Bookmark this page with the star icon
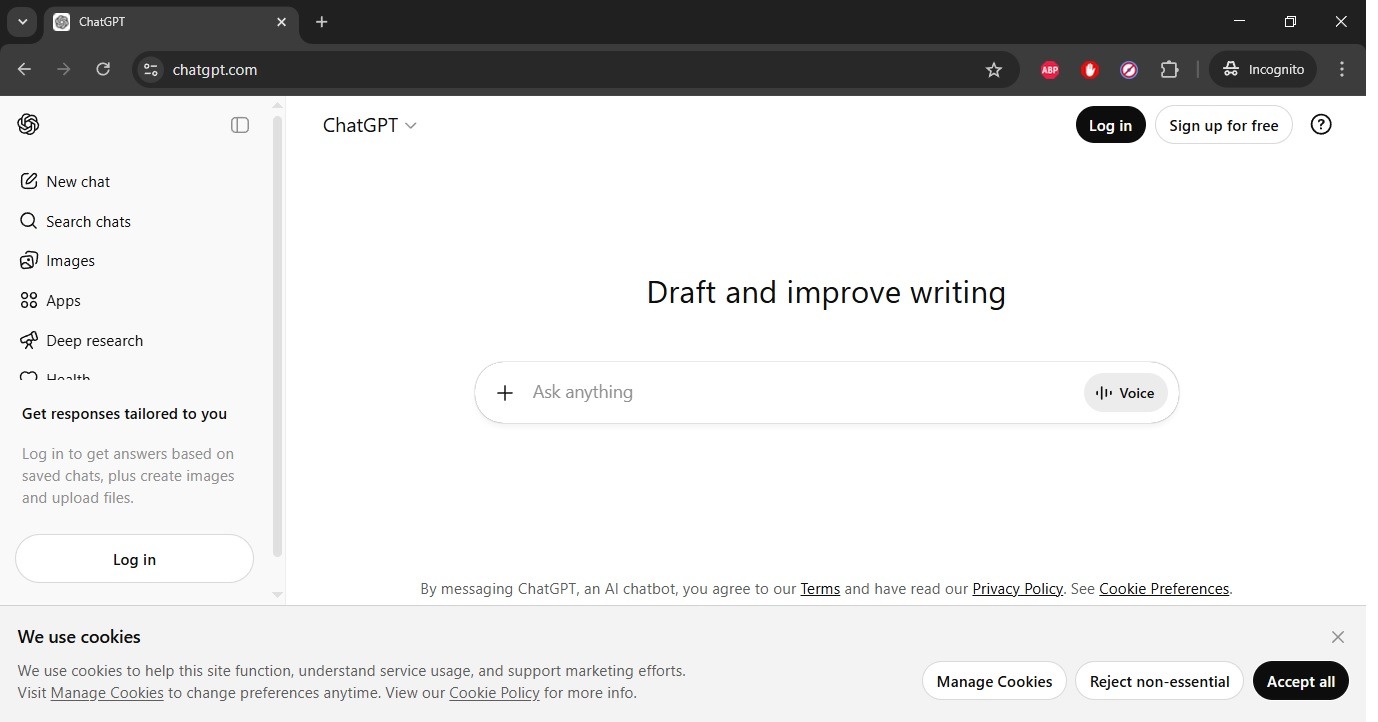Viewport: 1378px width, 722px height. click(x=994, y=70)
